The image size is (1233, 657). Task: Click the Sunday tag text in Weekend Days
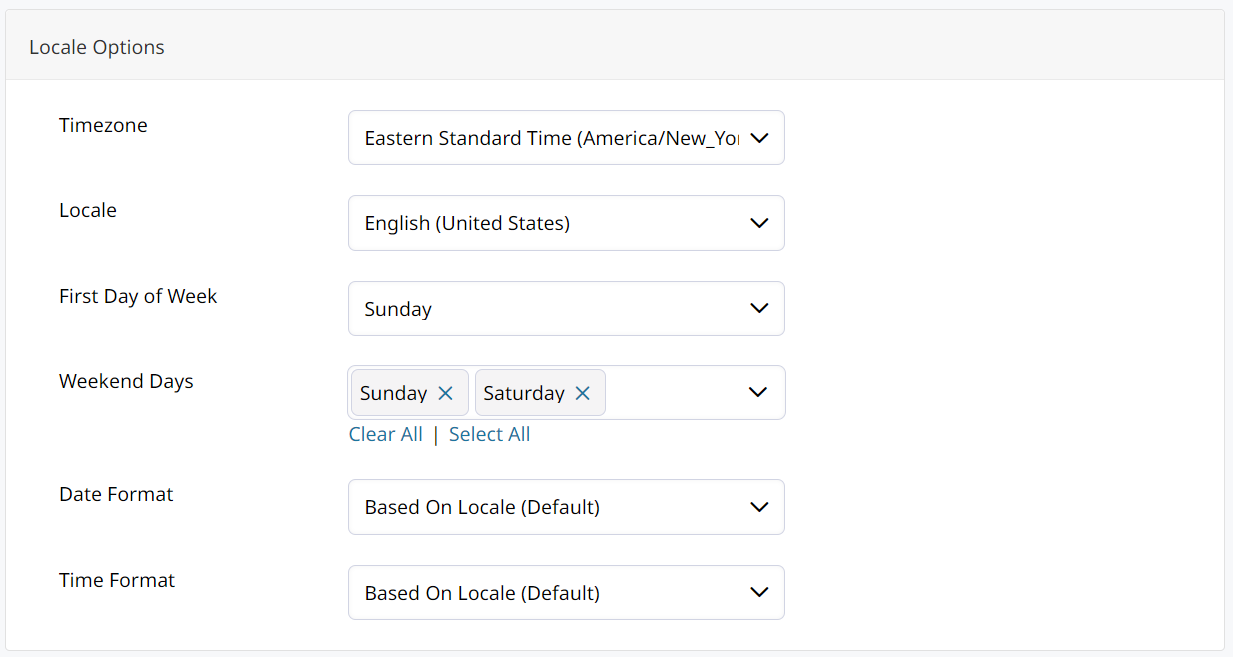point(393,394)
